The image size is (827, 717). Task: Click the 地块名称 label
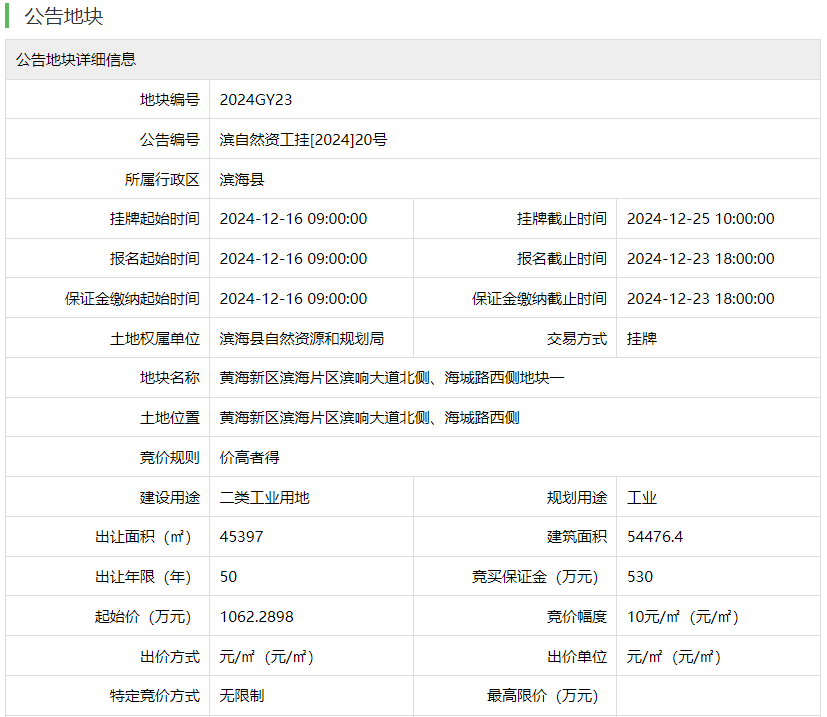click(170, 378)
